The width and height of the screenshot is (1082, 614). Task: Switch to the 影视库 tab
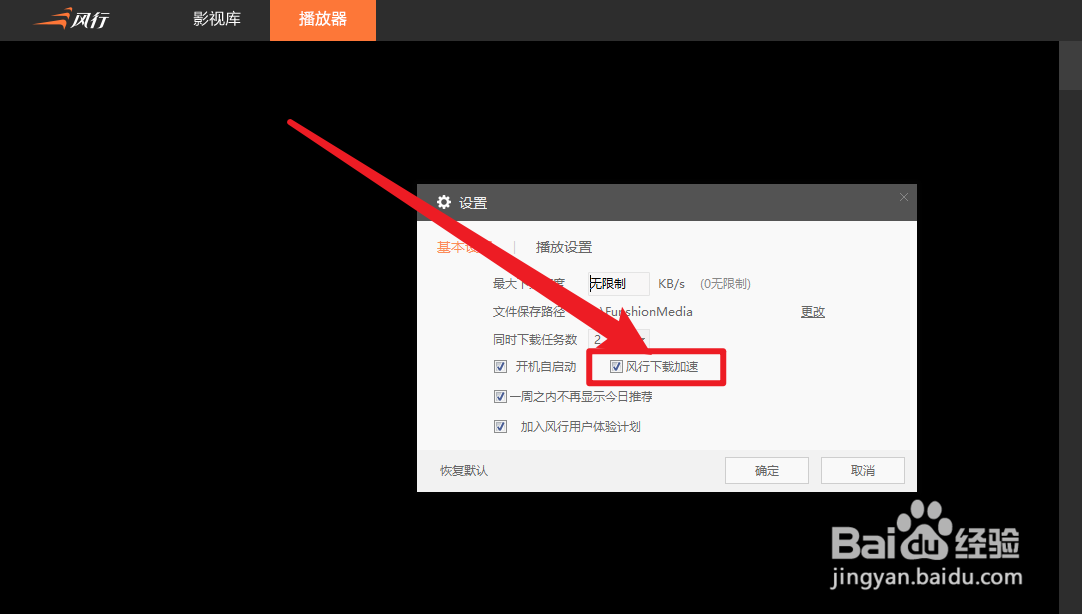click(218, 19)
